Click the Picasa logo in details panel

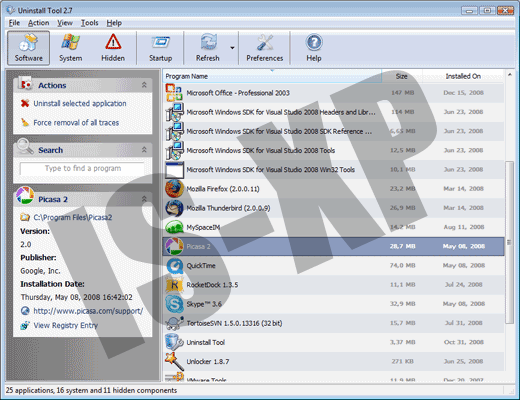point(25,196)
